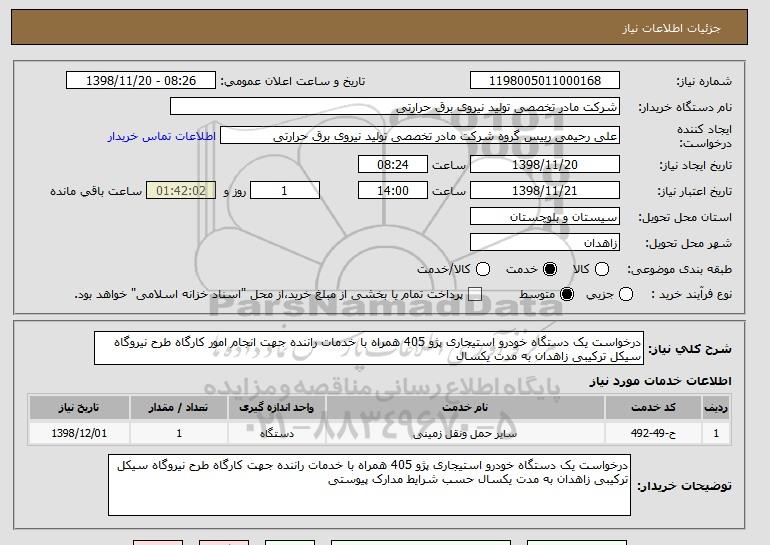770x545 pixels.
Task: Click the province field سیستان و بلوچستان
Action: click(545, 217)
